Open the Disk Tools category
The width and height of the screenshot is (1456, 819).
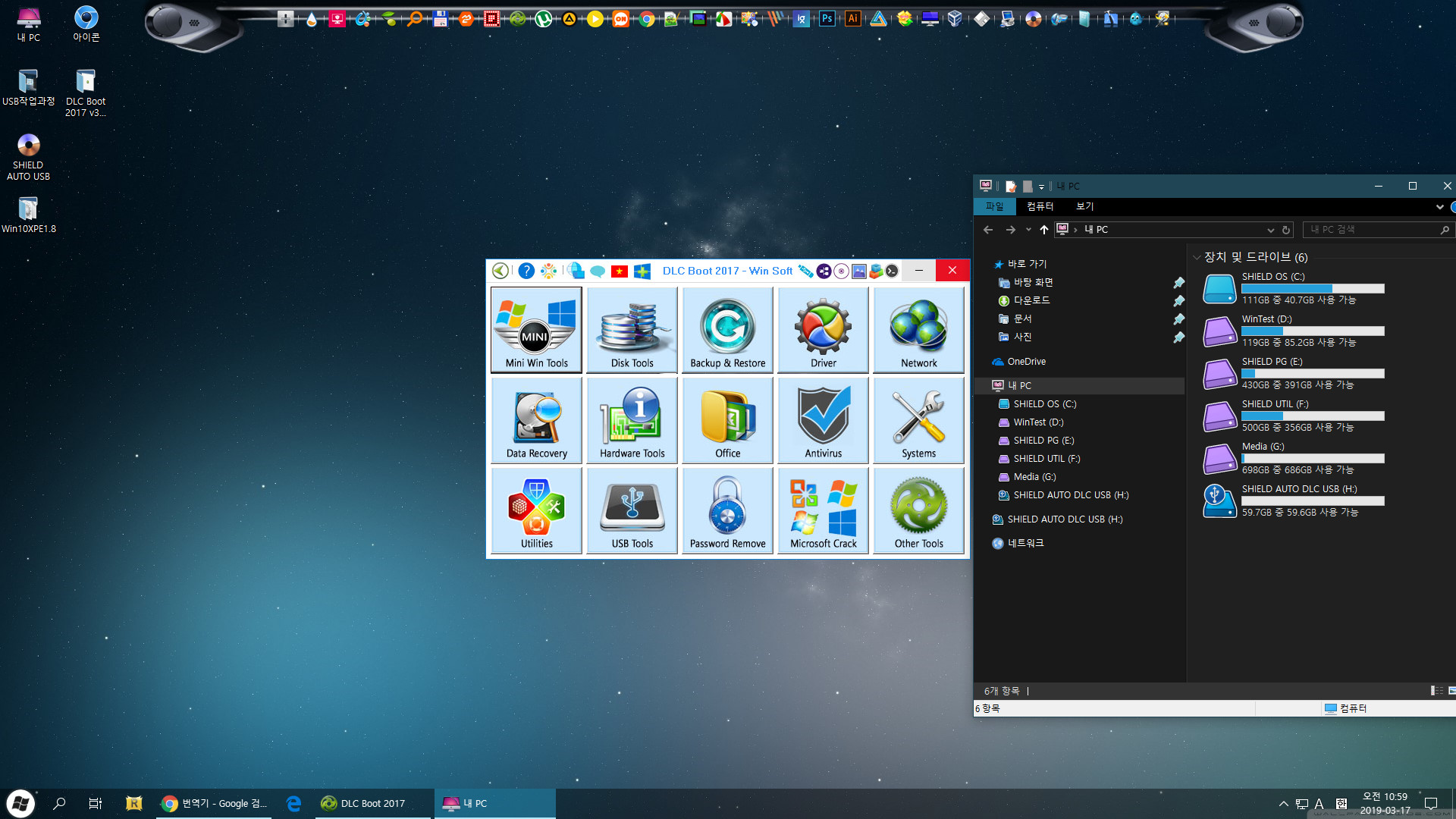coord(632,330)
